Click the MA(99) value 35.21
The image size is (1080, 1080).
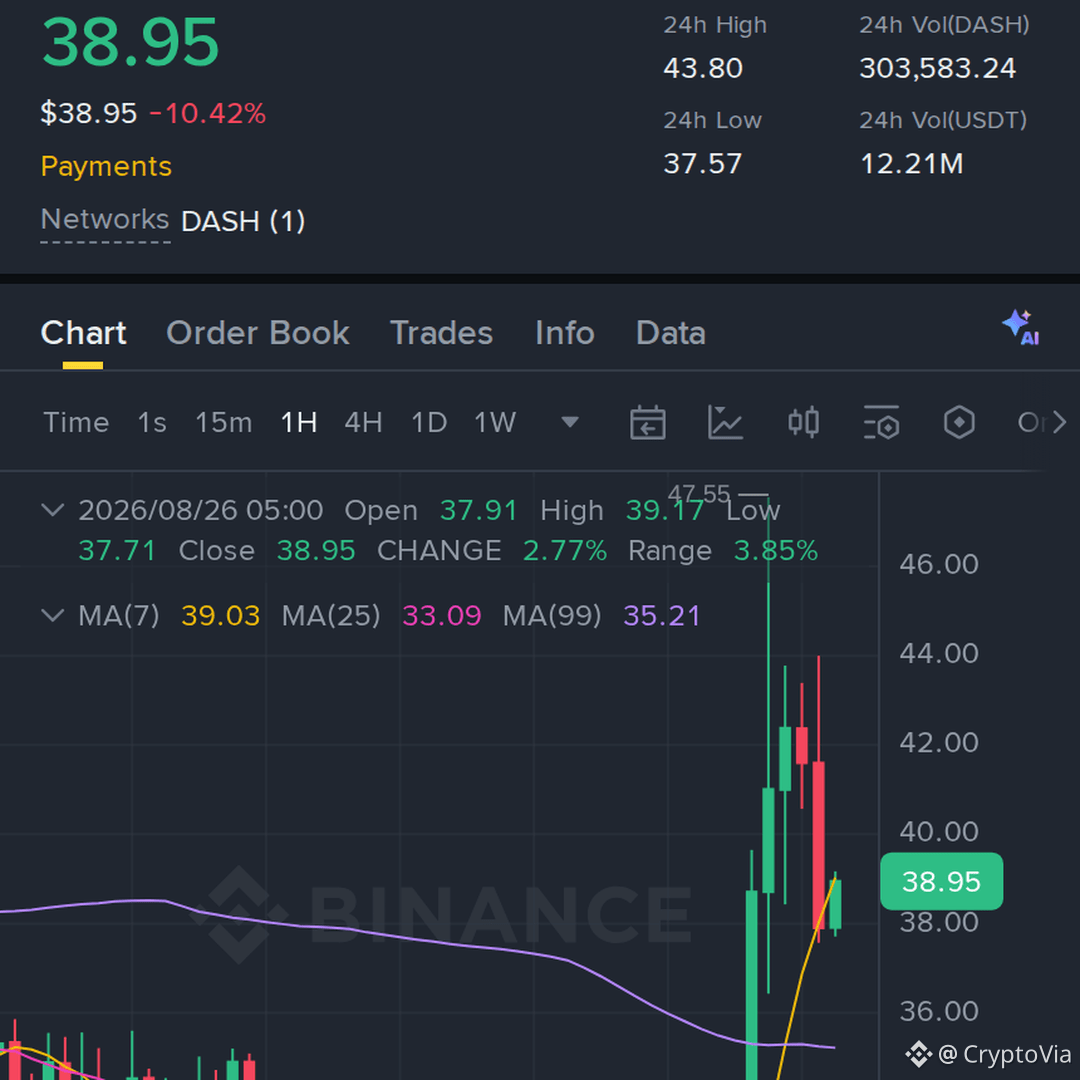[x=662, y=616]
